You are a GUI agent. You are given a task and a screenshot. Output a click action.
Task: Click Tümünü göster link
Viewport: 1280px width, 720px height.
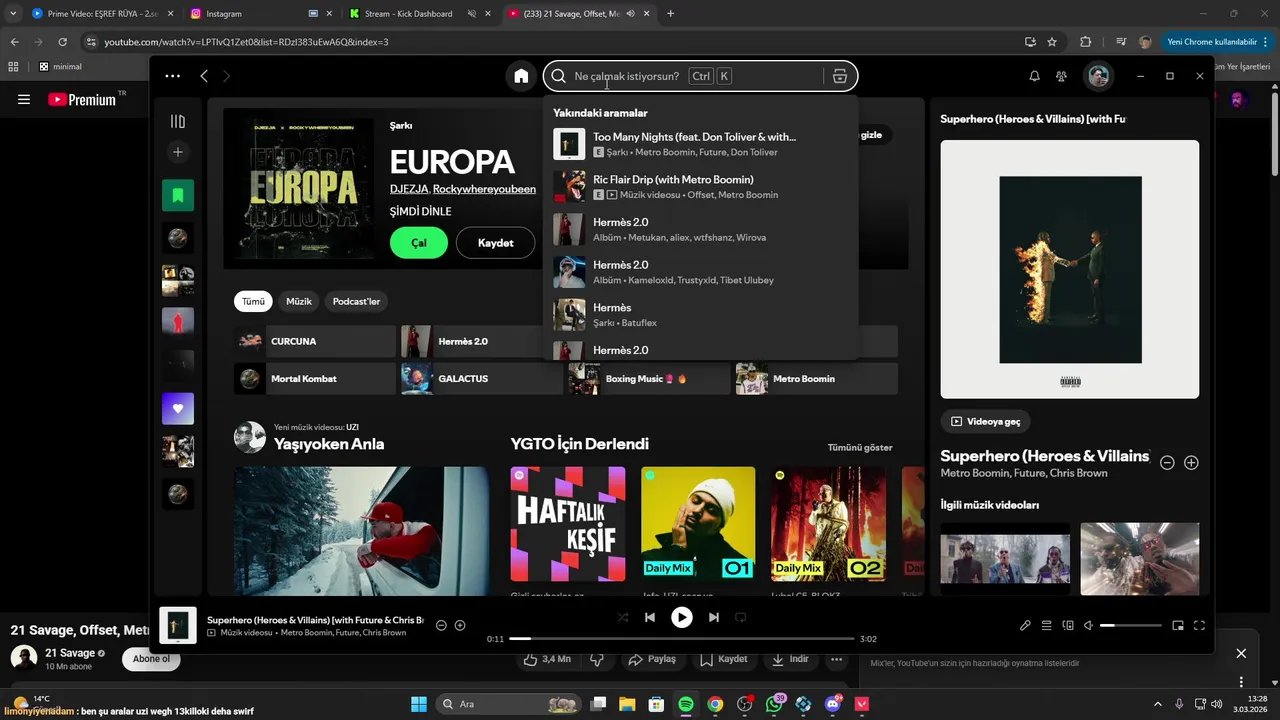(x=860, y=447)
